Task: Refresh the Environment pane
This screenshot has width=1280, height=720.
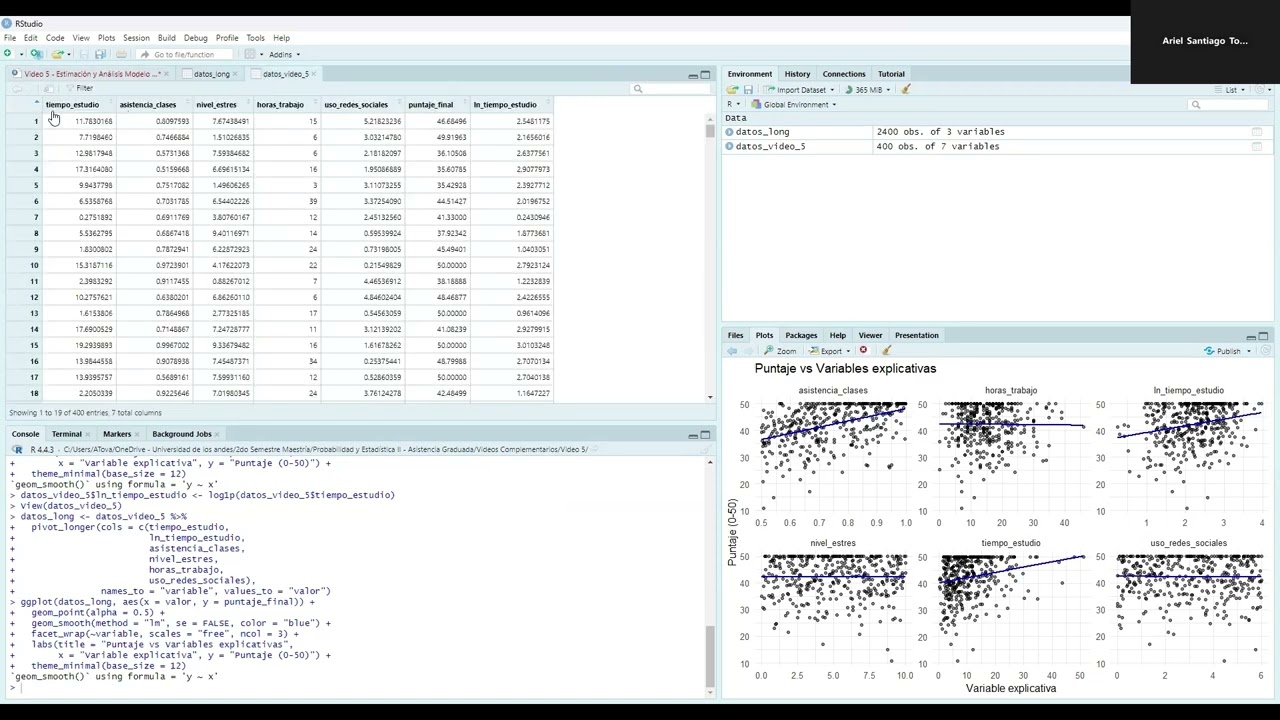Action: [x=1259, y=89]
